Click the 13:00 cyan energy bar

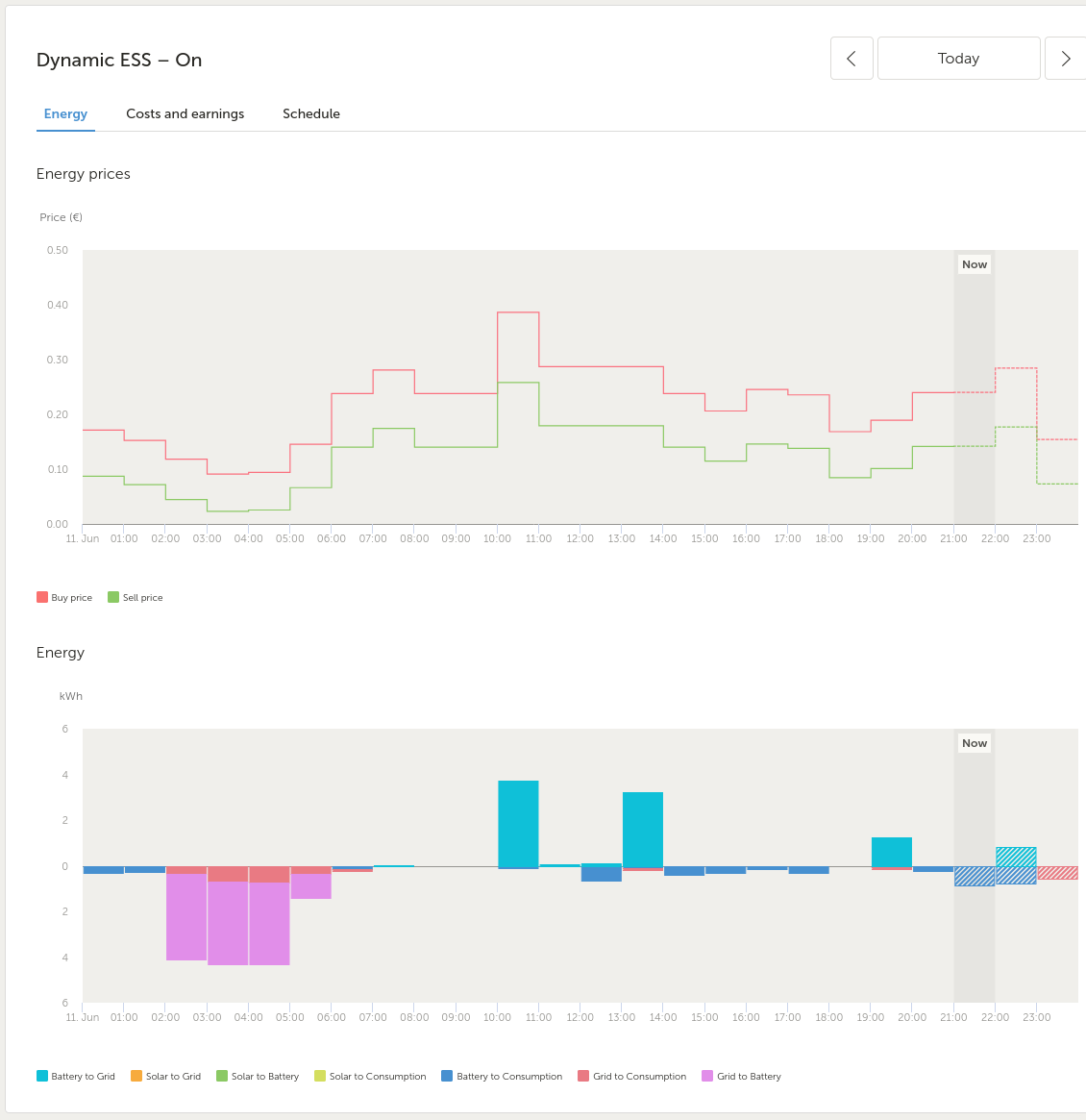point(643,829)
